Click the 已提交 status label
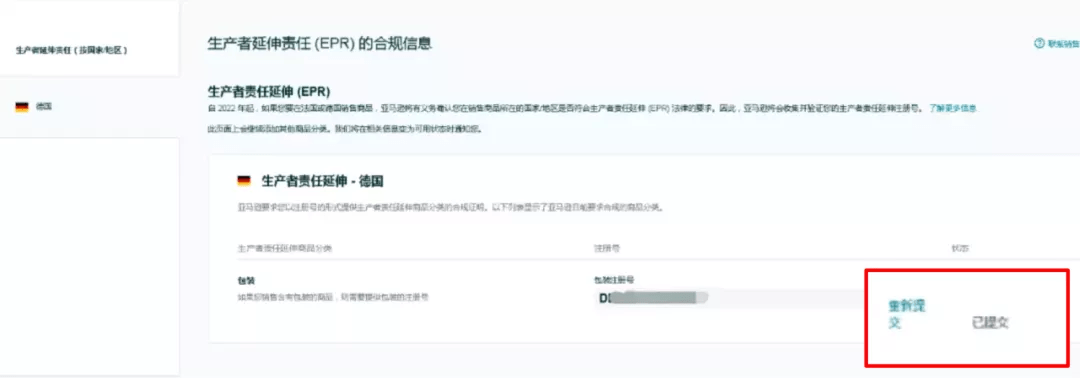Screen dimensions: 1080x378 [990, 322]
